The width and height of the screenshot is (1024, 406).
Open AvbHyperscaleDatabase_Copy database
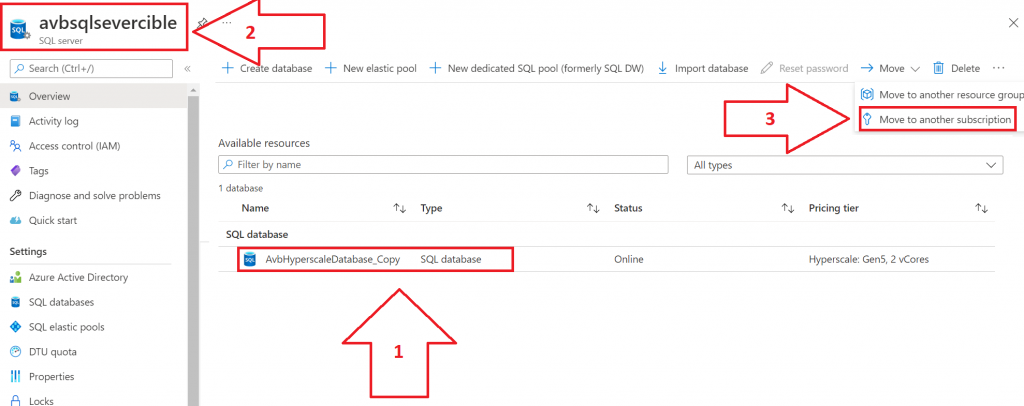pos(332,259)
